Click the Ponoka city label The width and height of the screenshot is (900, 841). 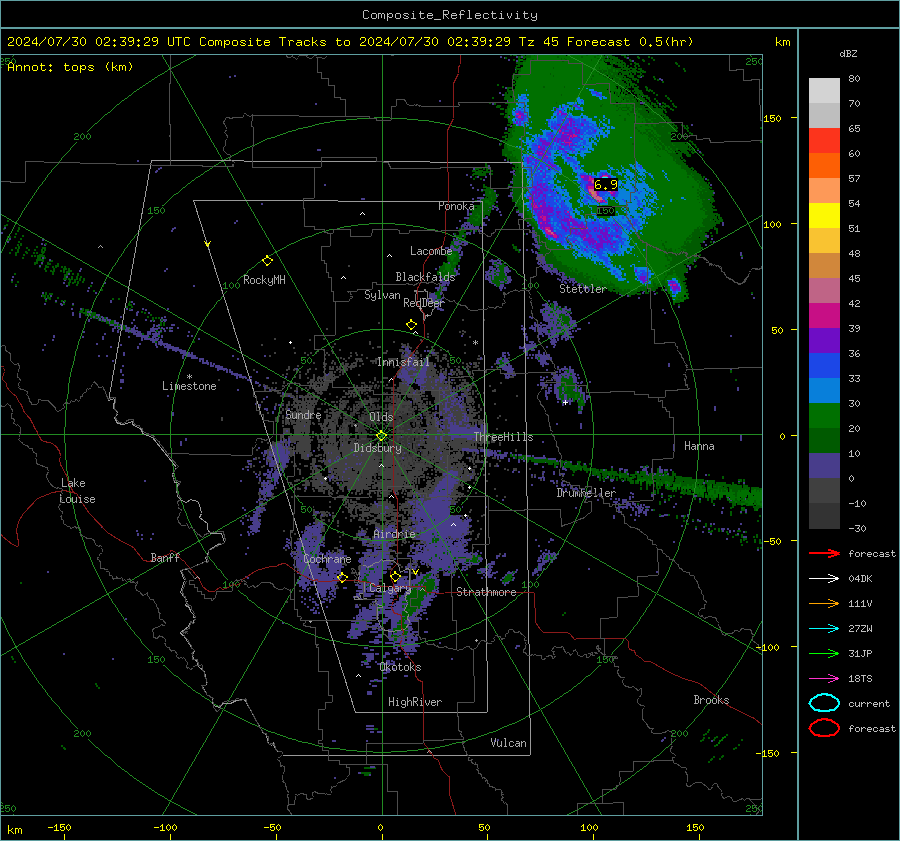tap(456, 206)
